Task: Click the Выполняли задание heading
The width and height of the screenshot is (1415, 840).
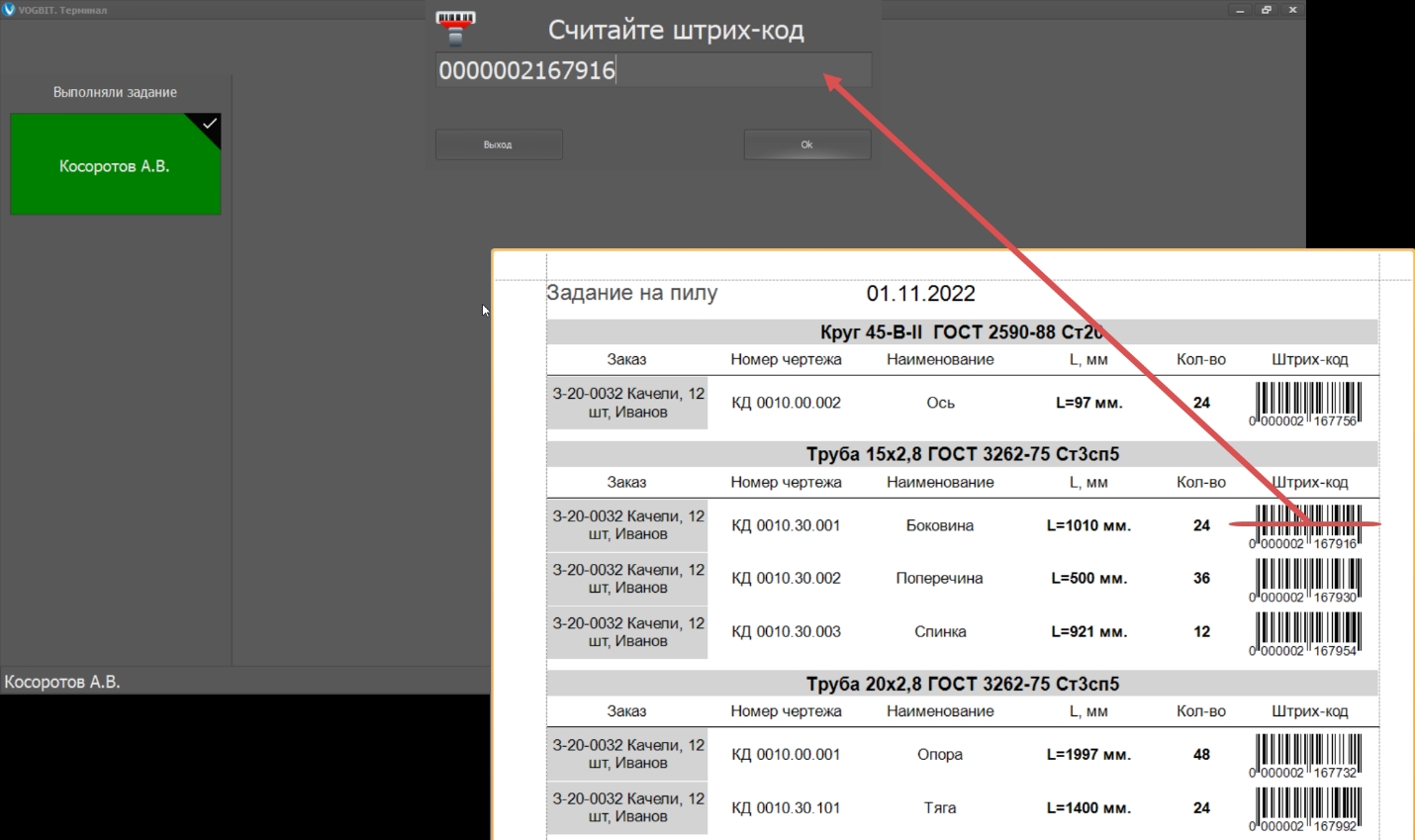Action: pos(115,92)
